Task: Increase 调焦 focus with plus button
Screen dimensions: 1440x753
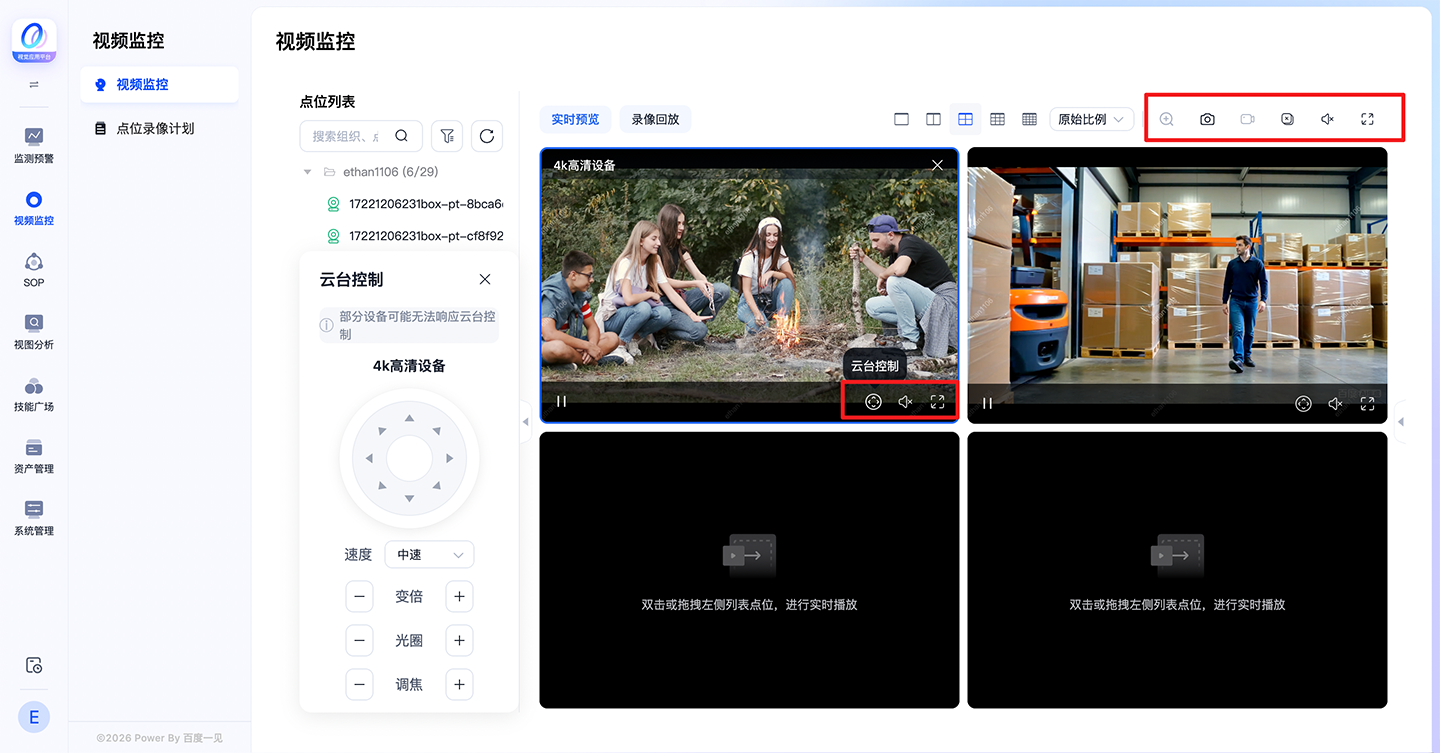Action: 459,684
